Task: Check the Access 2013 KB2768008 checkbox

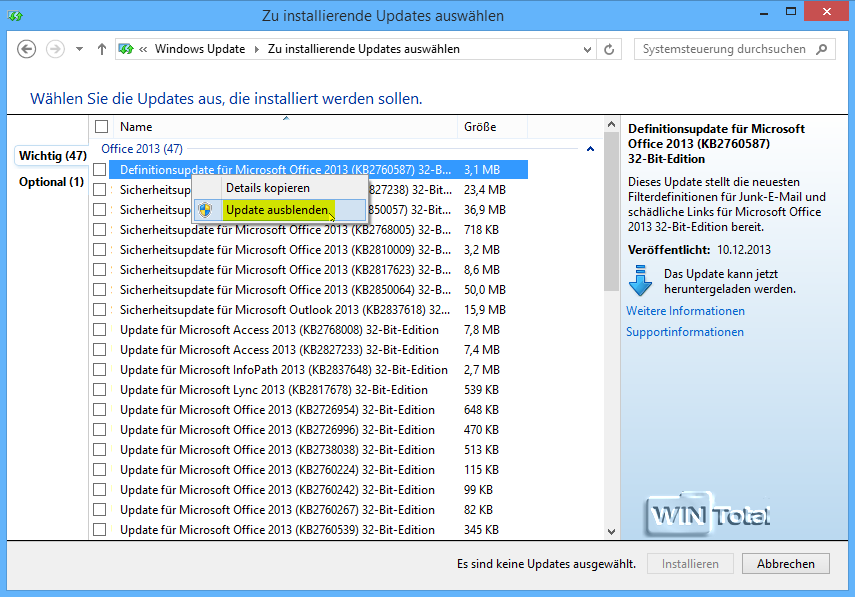Action: 99,330
